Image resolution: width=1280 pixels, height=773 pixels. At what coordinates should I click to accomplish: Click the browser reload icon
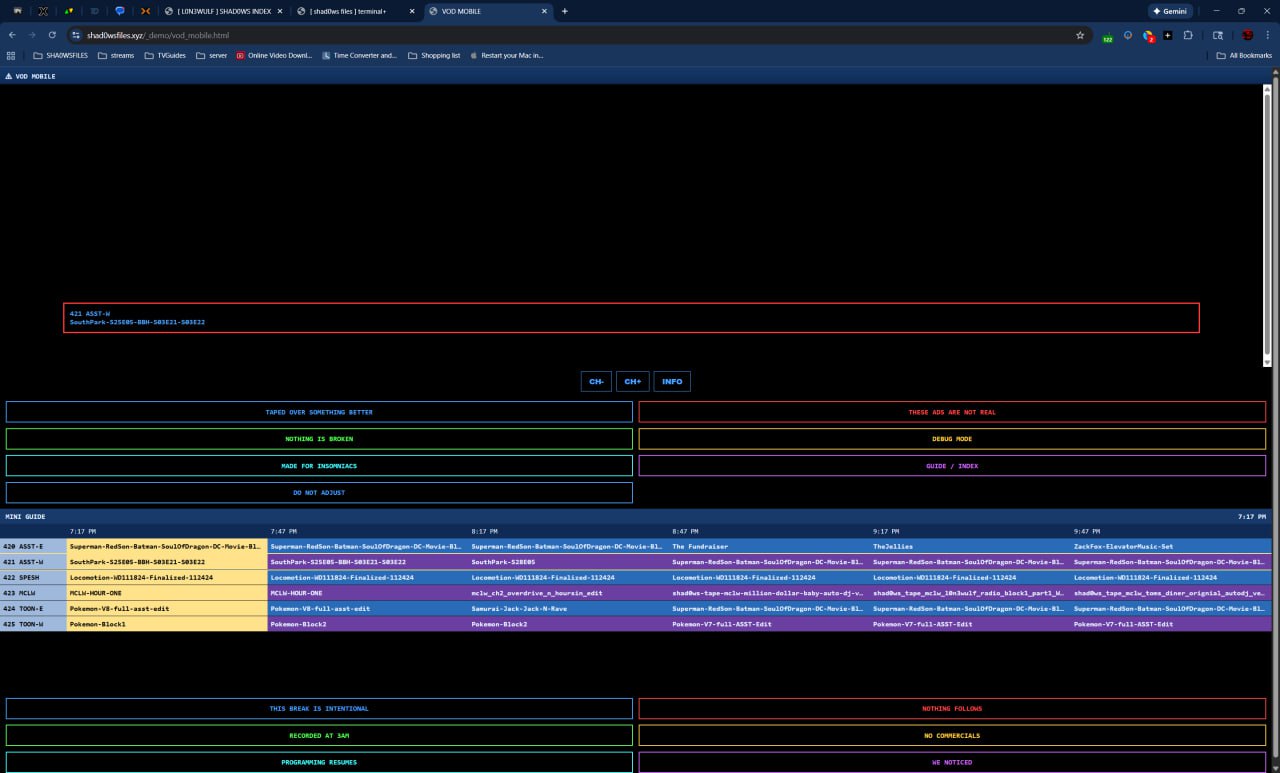52,35
